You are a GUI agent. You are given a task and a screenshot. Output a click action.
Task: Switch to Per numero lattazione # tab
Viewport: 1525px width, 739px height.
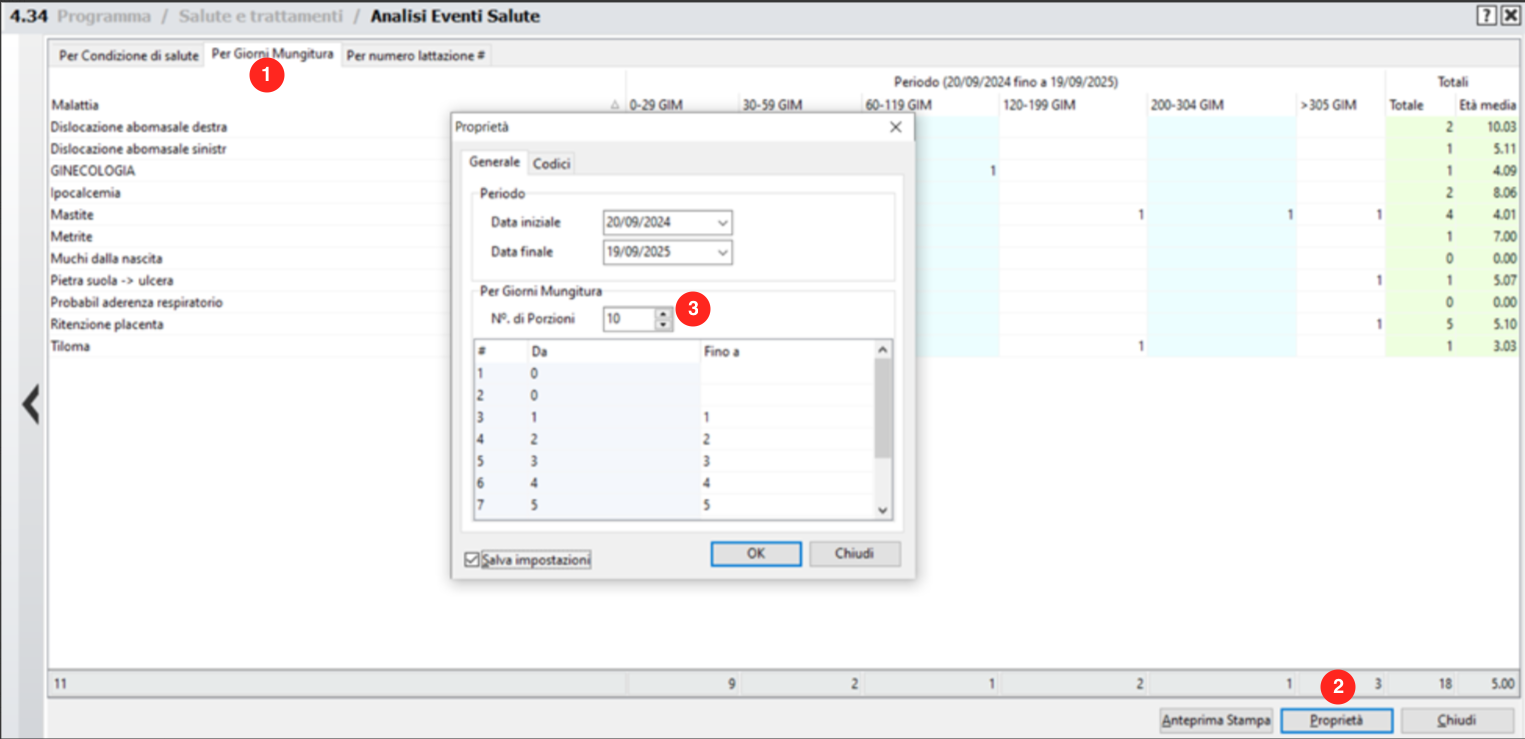point(415,56)
